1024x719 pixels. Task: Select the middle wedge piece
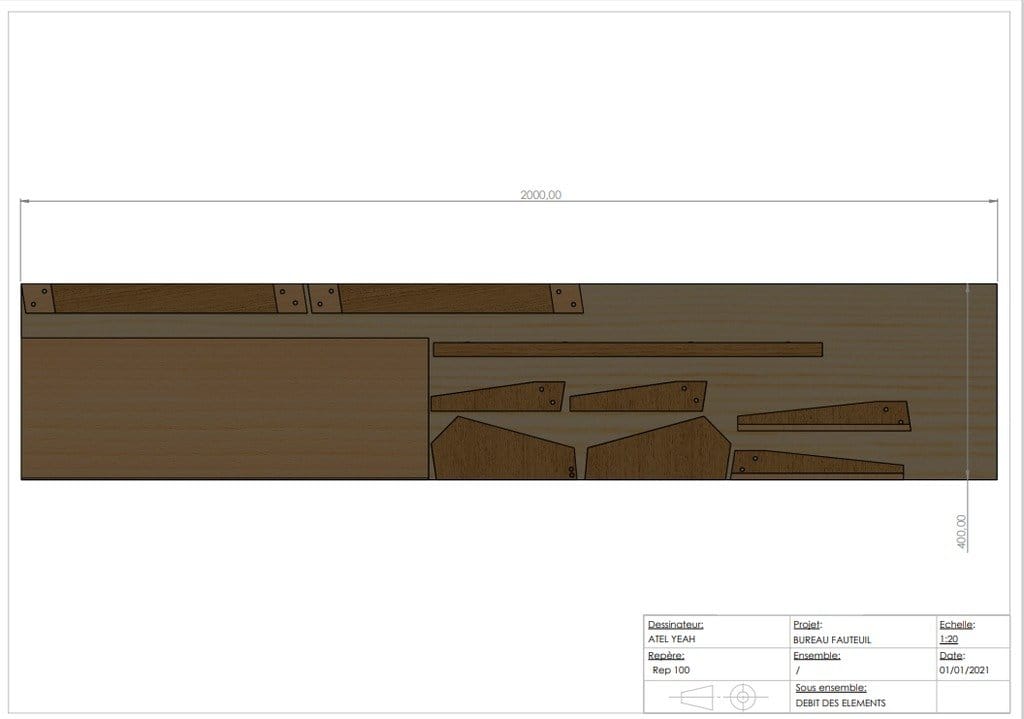tap(638, 396)
